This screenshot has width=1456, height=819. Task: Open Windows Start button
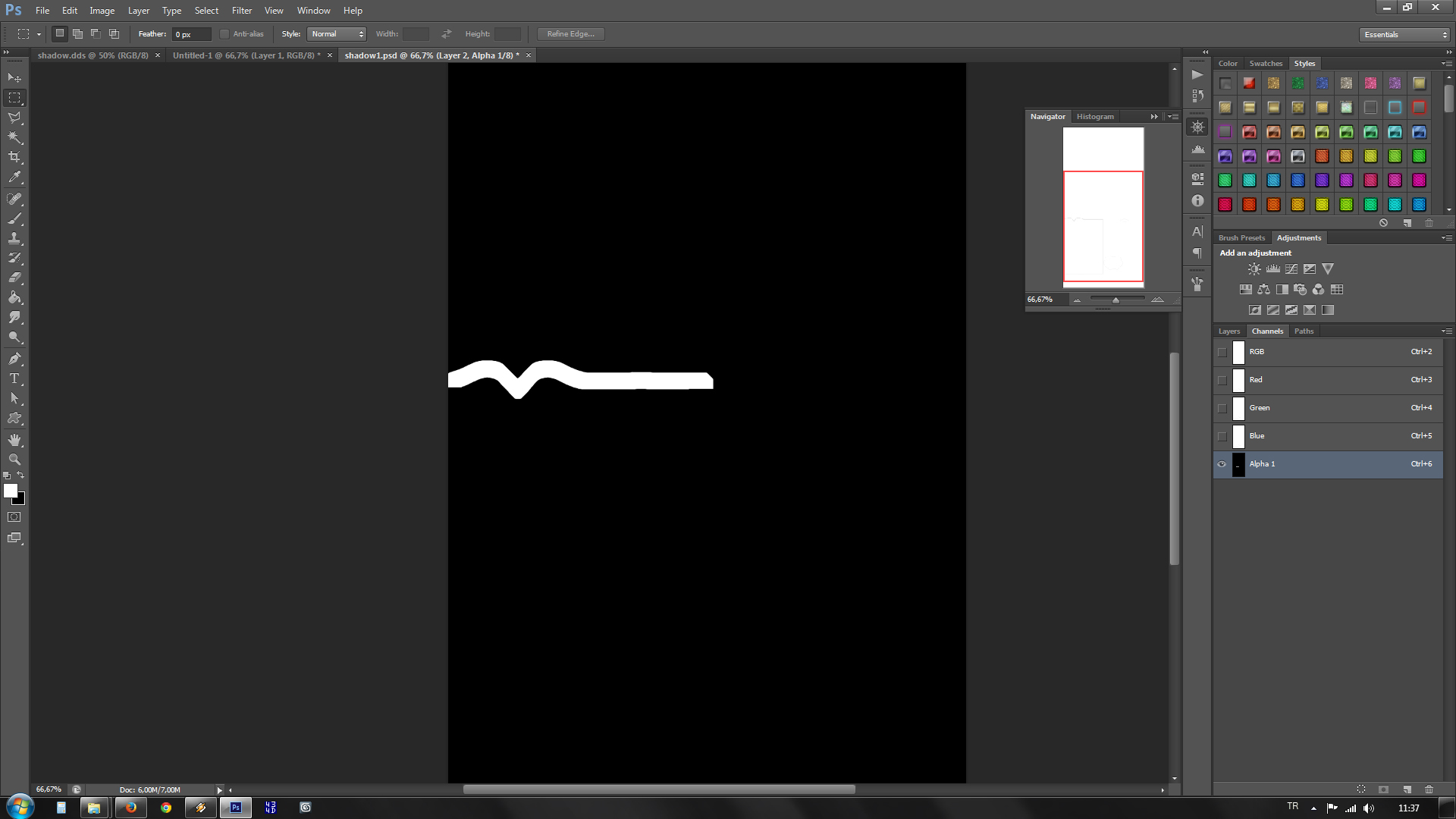coord(20,807)
